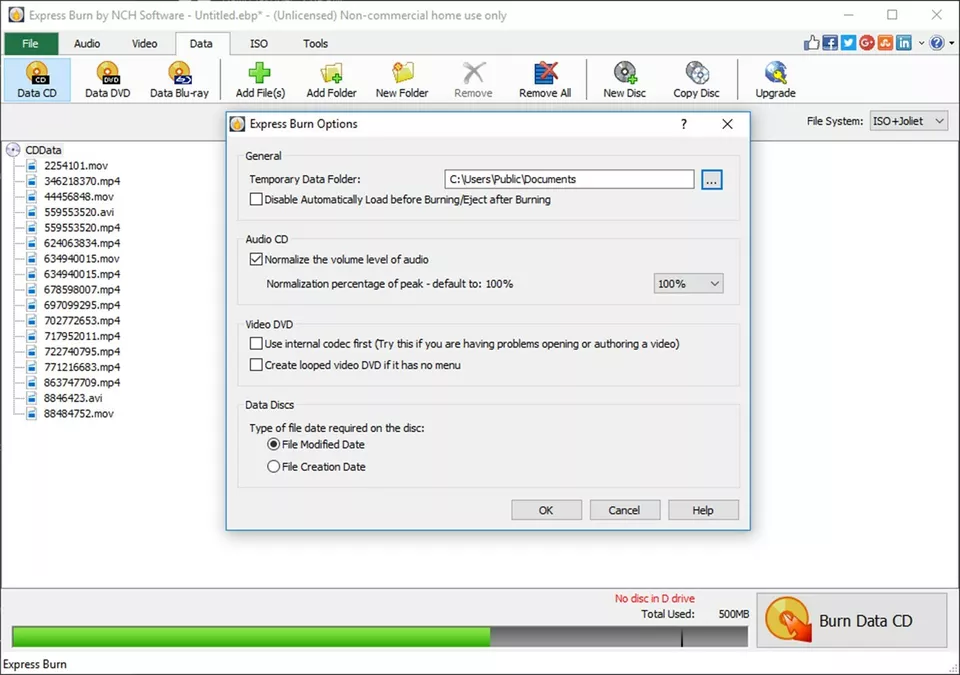
Task: Open the Tools menu
Action: [315, 43]
